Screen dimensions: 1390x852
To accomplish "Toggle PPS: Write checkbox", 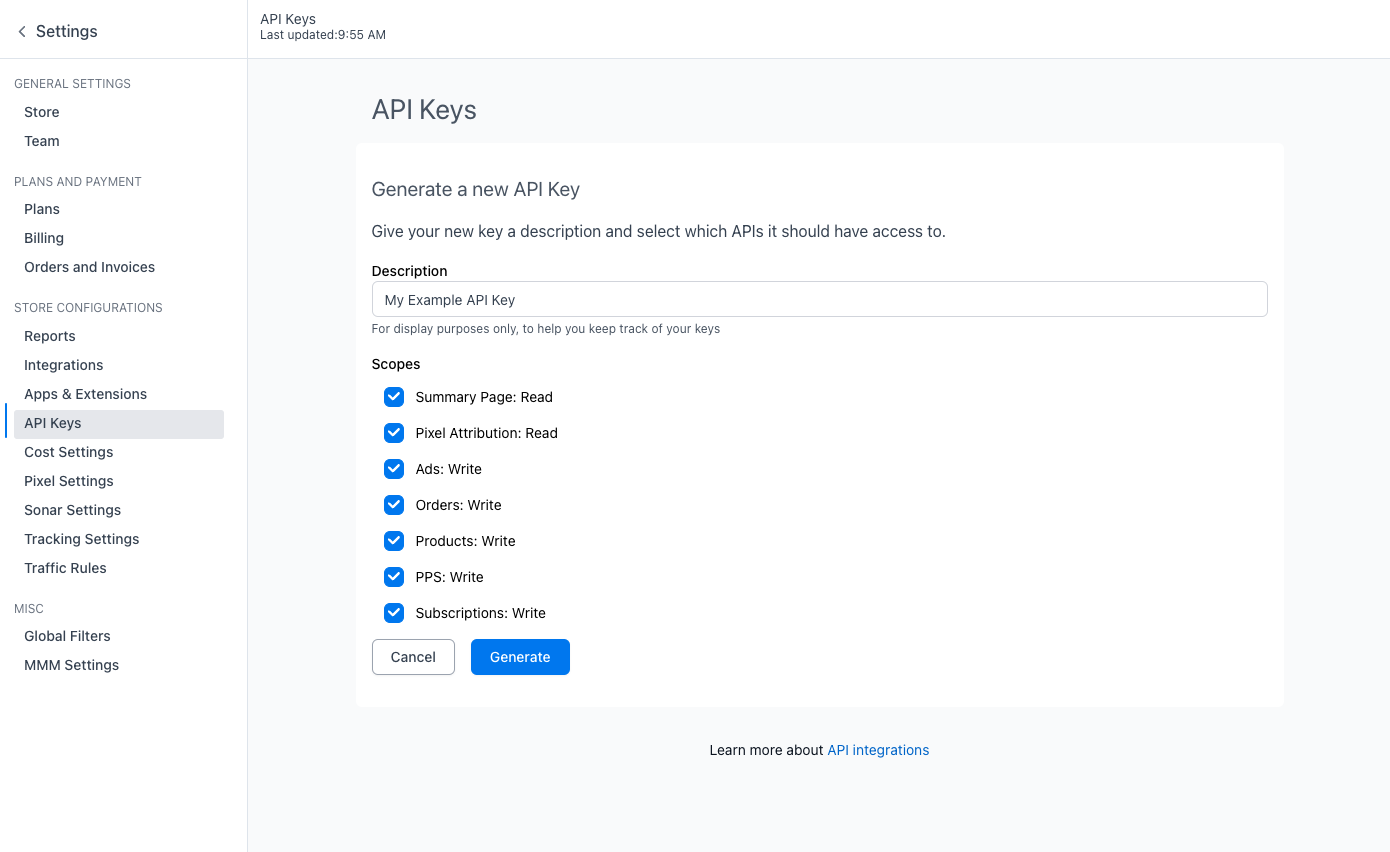I will pos(394,577).
